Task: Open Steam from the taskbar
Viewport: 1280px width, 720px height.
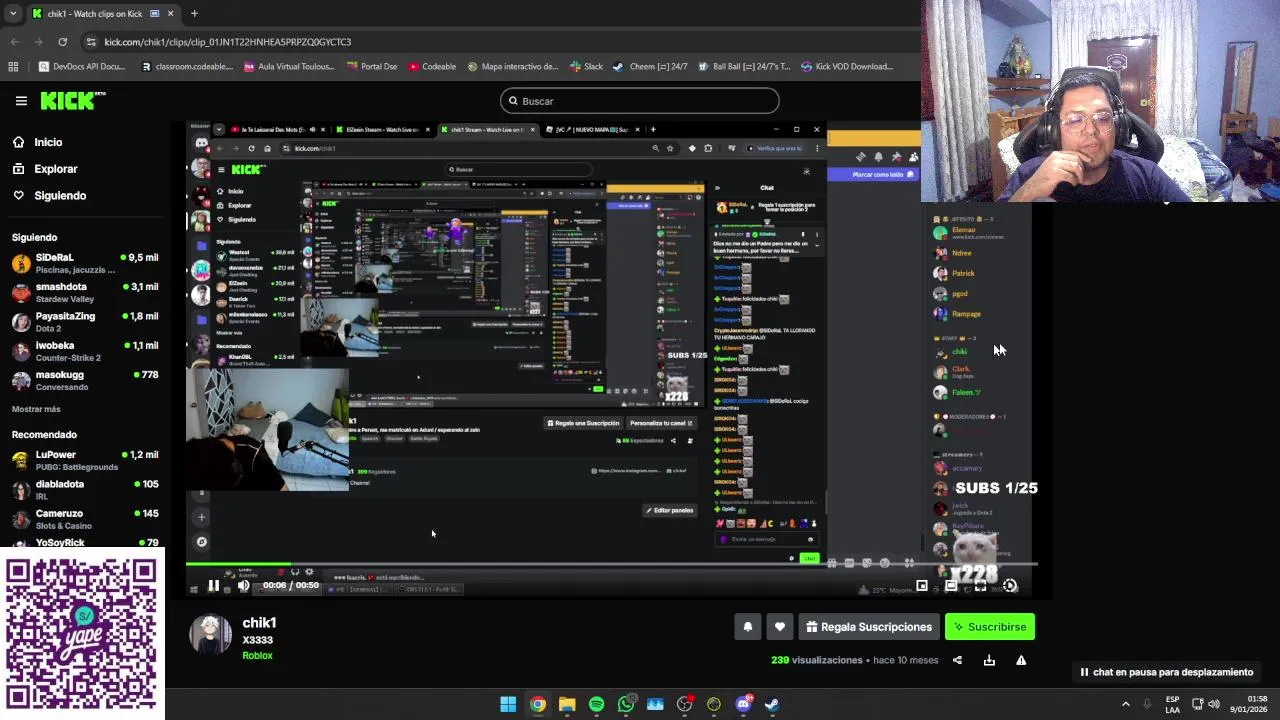Action: (x=772, y=704)
